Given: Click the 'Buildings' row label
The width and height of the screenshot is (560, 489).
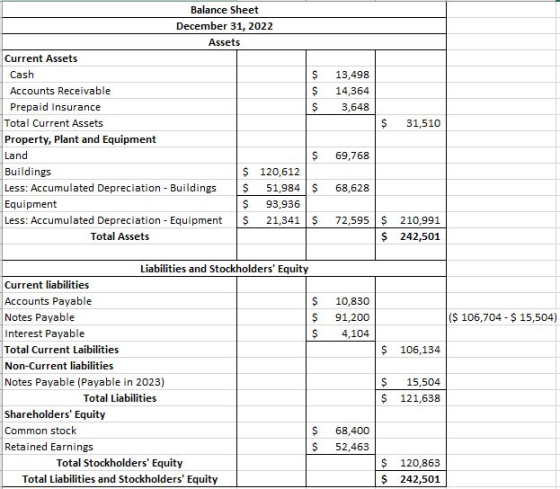Looking at the screenshot, I should (28, 172).
